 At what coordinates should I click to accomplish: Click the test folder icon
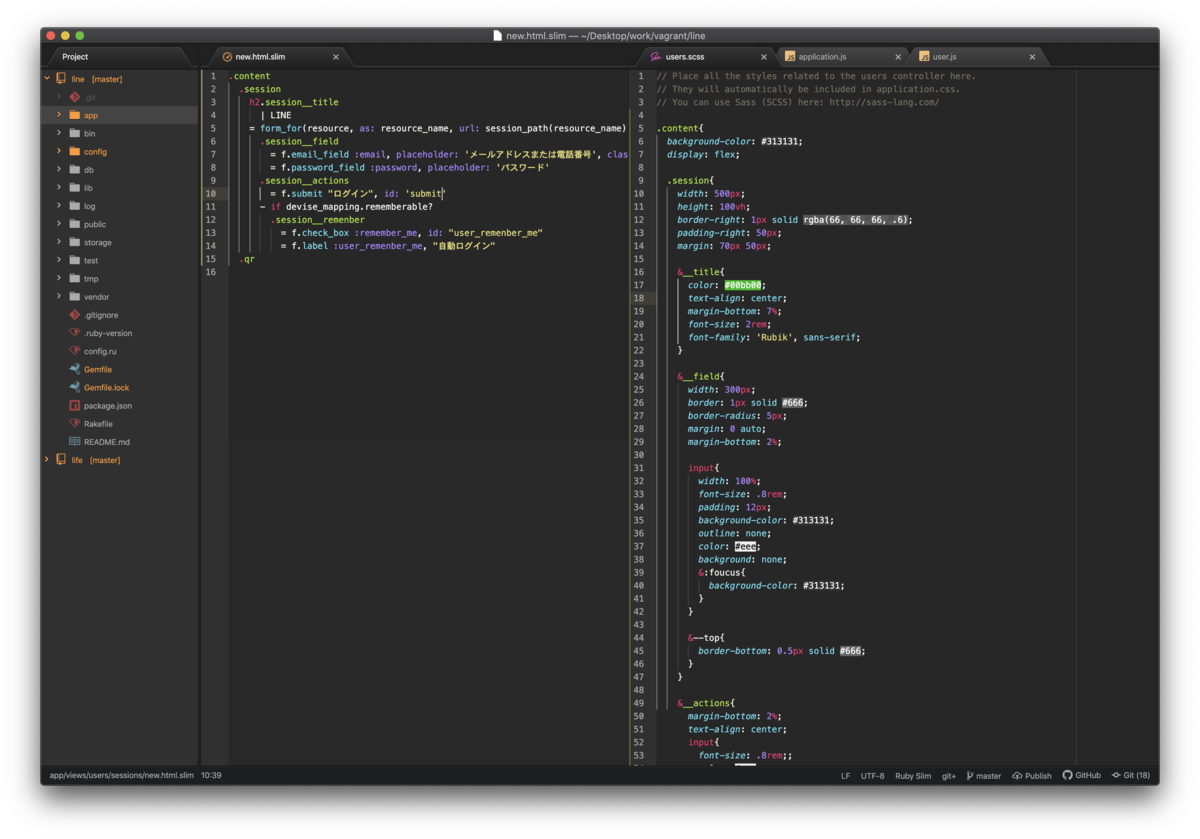pyautogui.click(x=75, y=260)
